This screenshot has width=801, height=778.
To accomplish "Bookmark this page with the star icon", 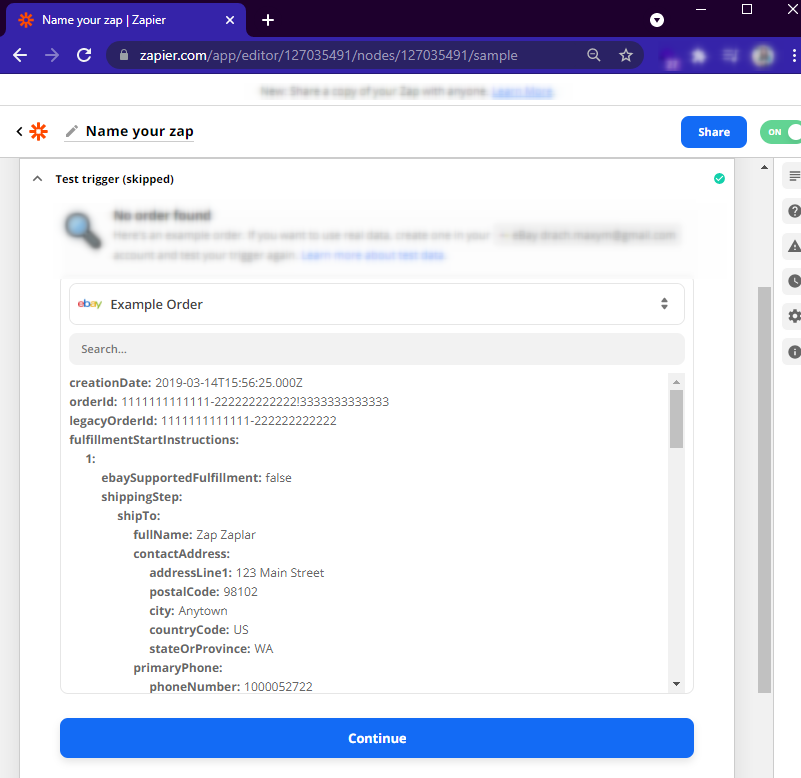I will point(626,55).
